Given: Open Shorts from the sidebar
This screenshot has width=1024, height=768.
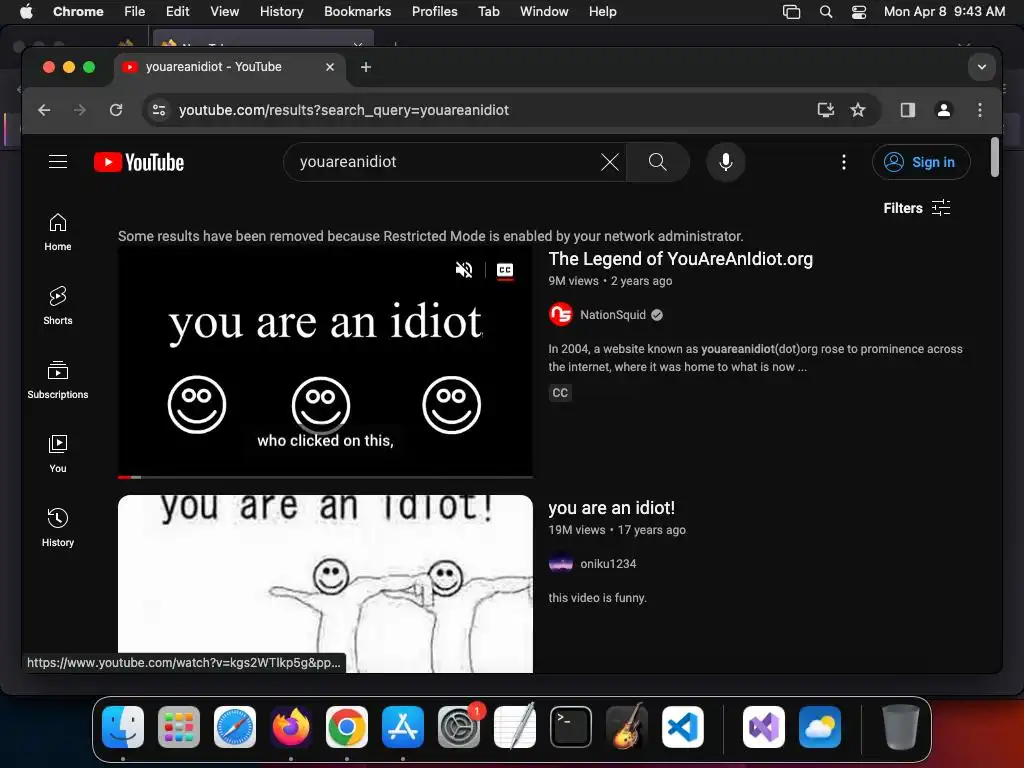Looking at the screenshot, I should click(58, 306).
